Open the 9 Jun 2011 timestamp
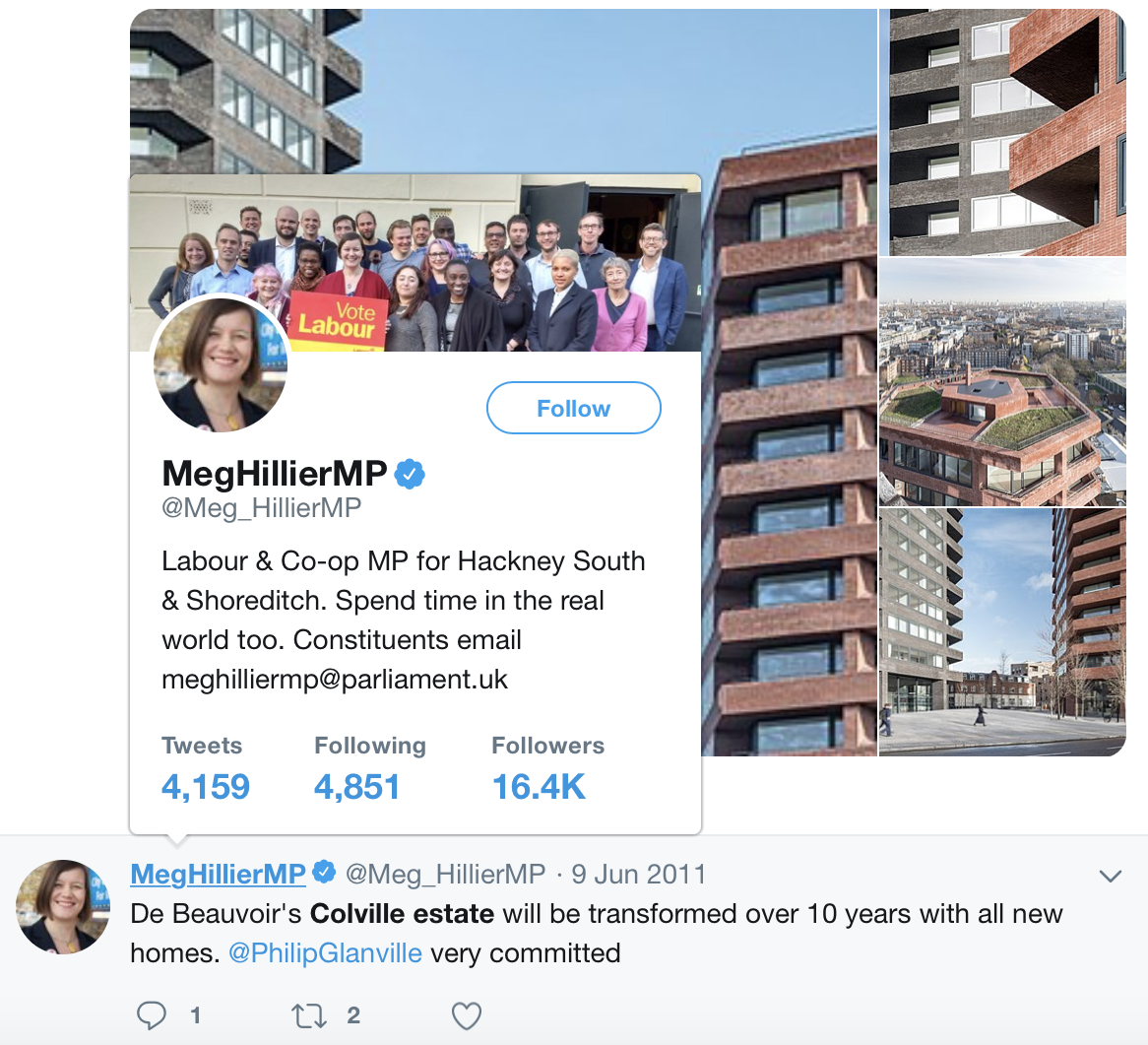The height and width of the screenshot is (1045, 1148). pyautogui.click(x=638, y=874)
